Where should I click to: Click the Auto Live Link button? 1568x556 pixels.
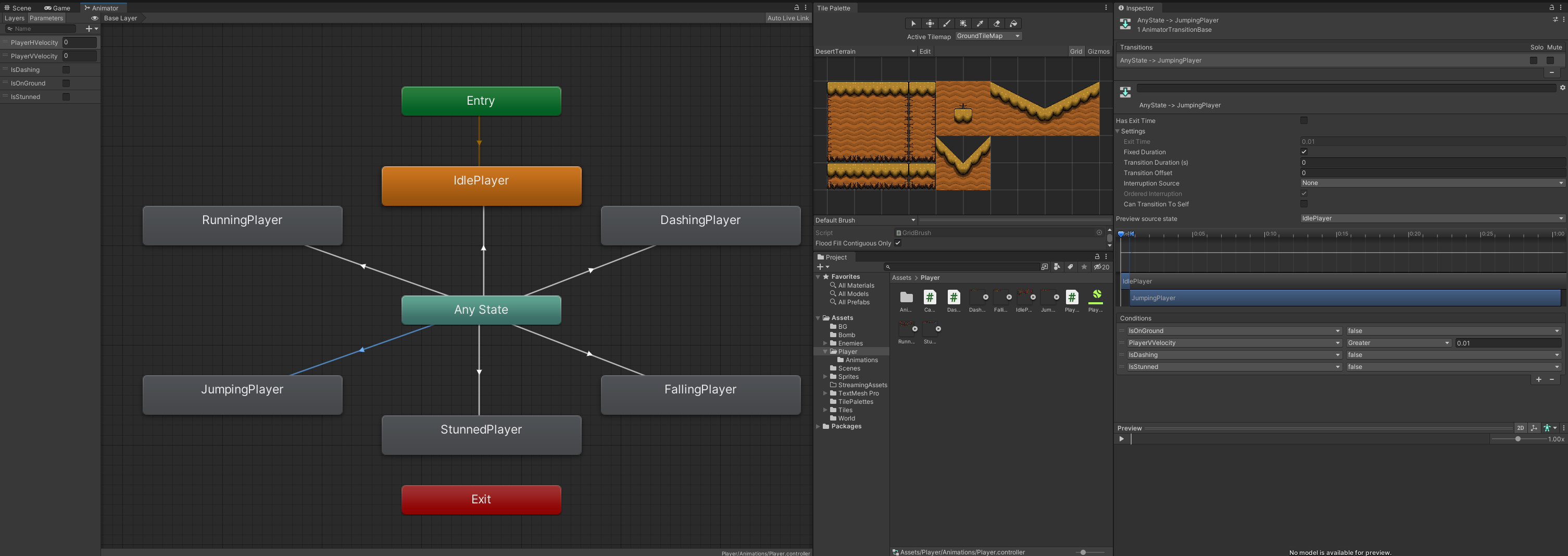[x=788, y=18]
